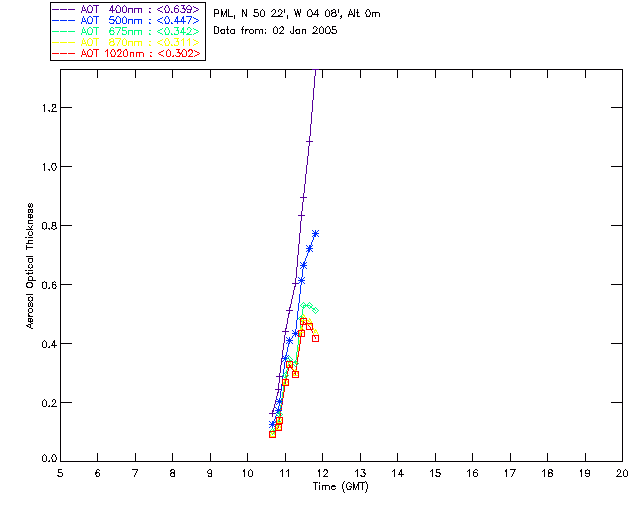
Task: Click the x-axis tick label 12
Action: click(x=322, y=473)
